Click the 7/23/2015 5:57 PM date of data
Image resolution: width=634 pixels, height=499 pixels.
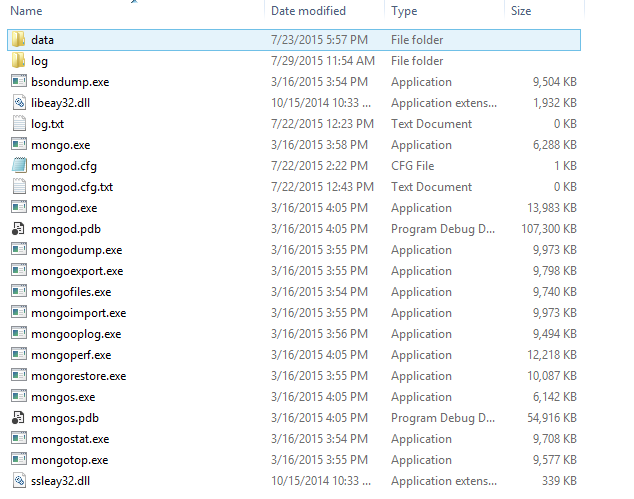coord(319,40)
